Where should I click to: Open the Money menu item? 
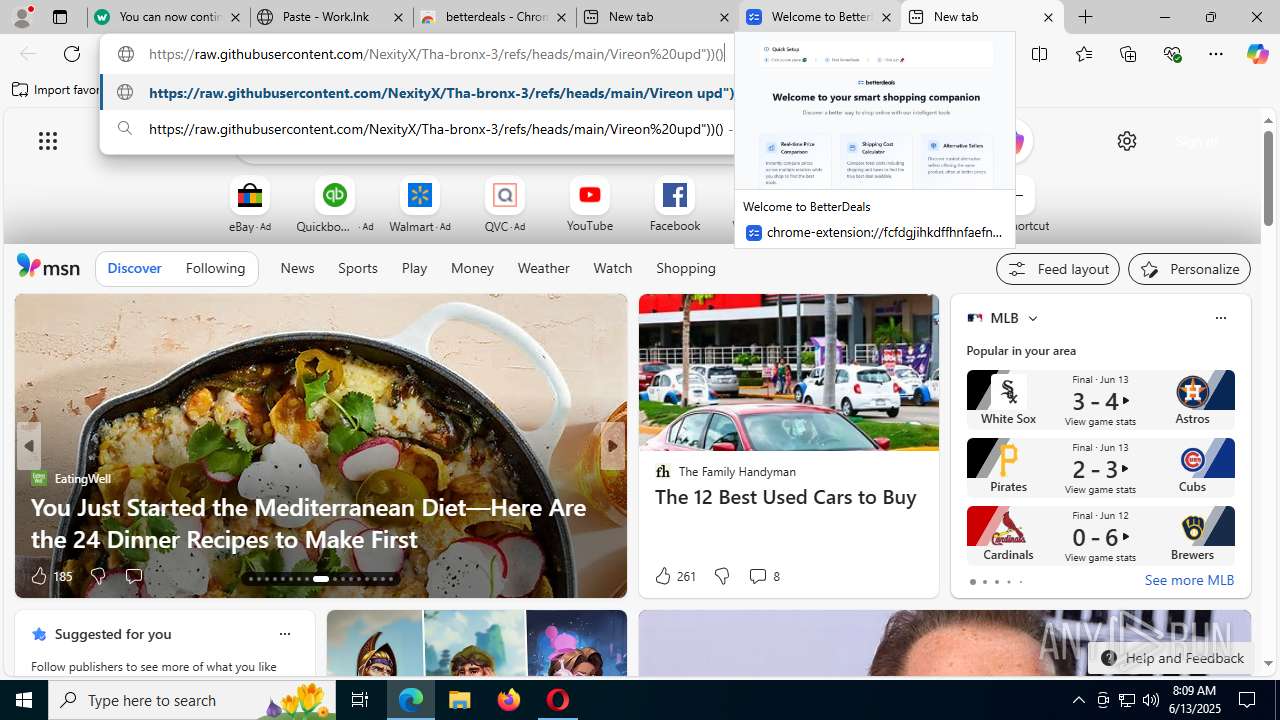(x=472, y=268)
